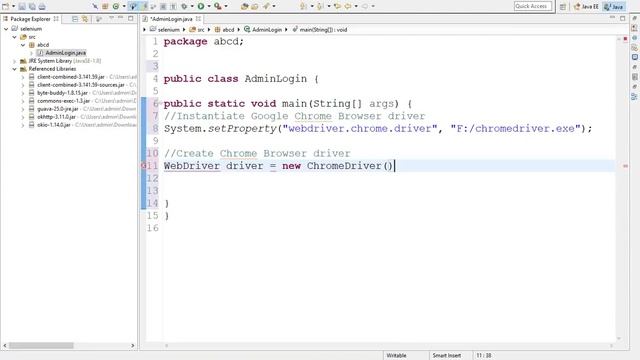Click the error marker on line 11
Screen dimensions: 640x360
pyautogui.click(x=144, y=166)
